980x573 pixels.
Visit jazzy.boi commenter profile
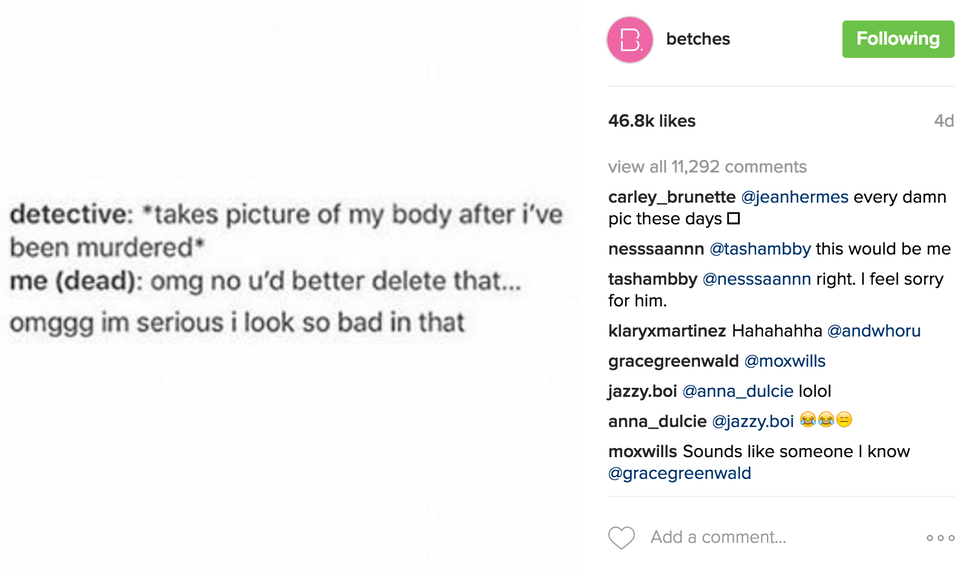[642, 391]
